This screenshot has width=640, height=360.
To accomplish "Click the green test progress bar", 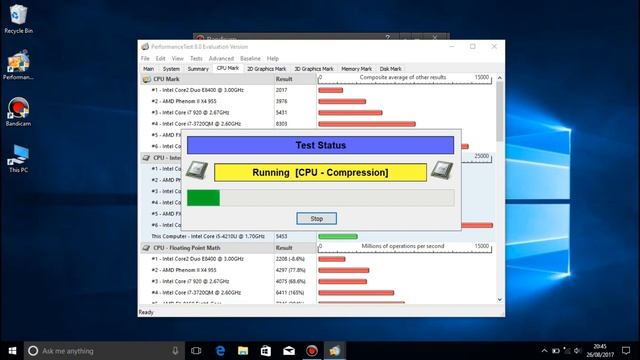I will point(203,198).
